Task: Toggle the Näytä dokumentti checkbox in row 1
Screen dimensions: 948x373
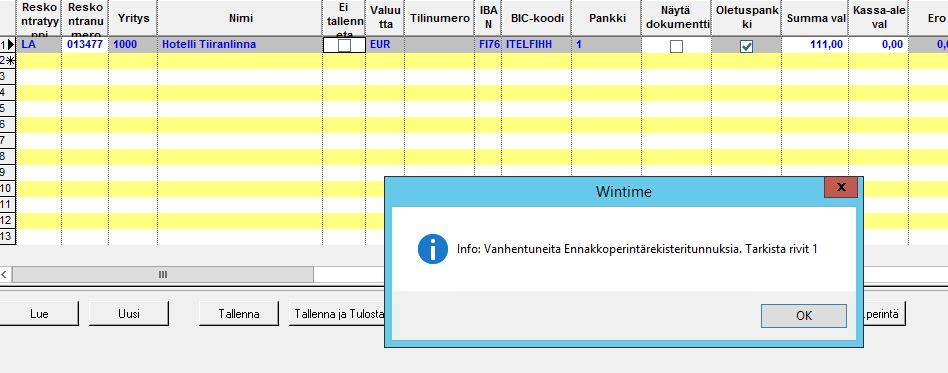Action: click(677, 46)
